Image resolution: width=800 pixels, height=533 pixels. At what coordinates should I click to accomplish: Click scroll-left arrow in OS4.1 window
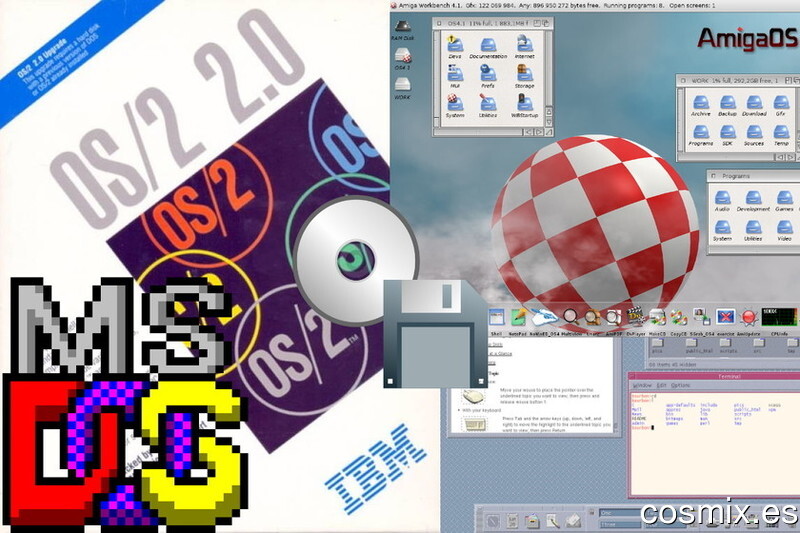point(529,132)
